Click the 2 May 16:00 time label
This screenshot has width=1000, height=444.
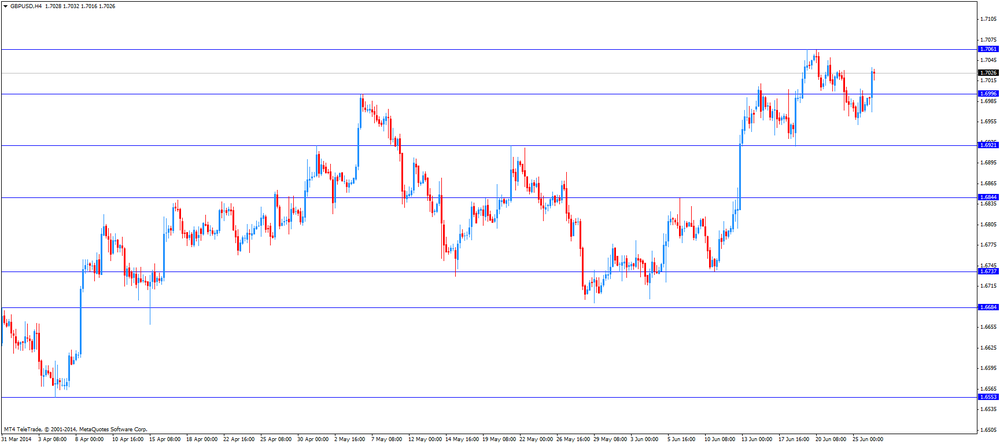point(351,440)
